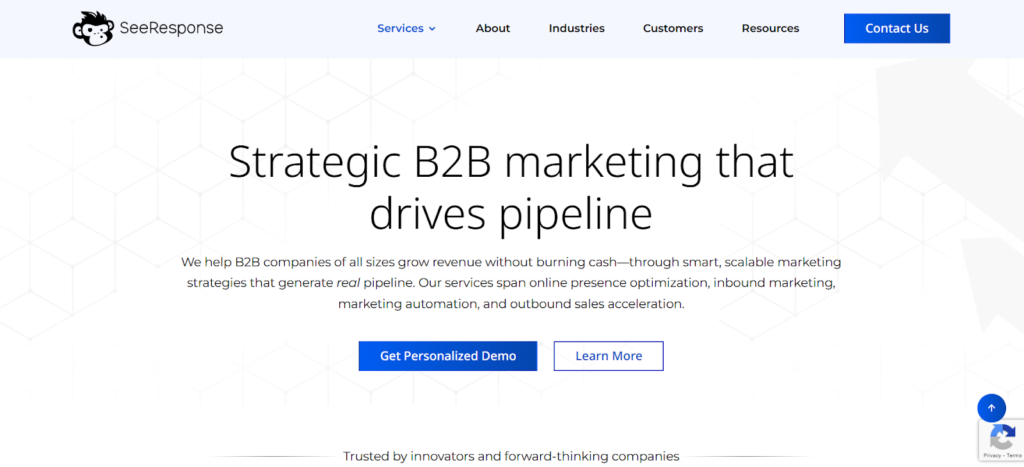
Task: Click the SeeResponse monkey logo icon
Action: click(x=94, y=29)
